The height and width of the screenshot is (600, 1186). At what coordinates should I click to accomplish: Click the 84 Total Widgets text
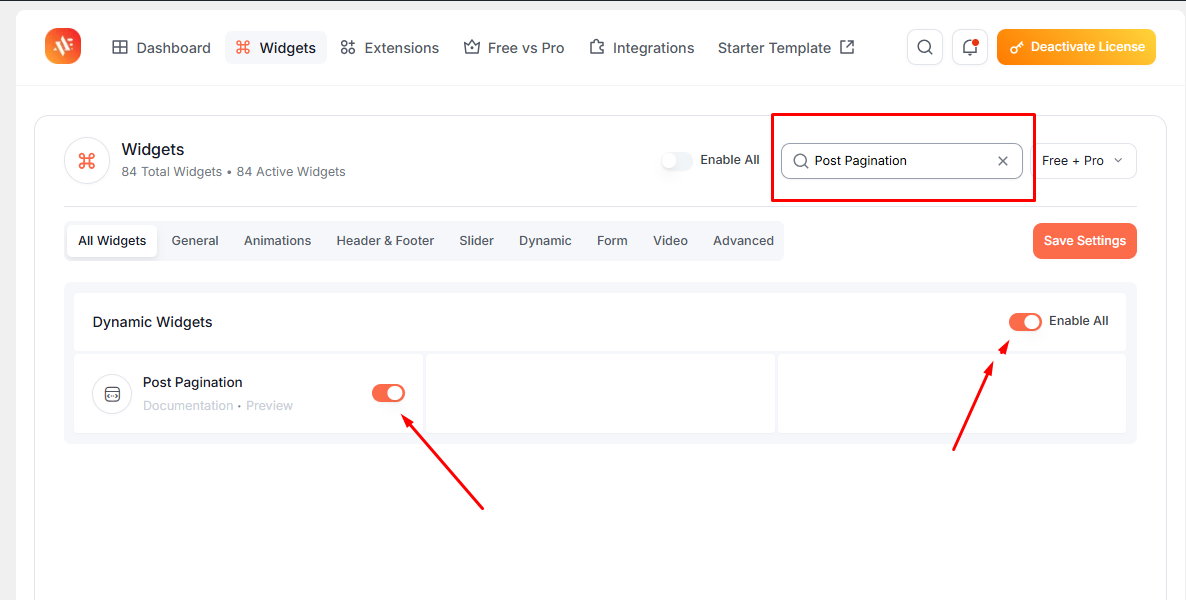(x=172, y=172)
